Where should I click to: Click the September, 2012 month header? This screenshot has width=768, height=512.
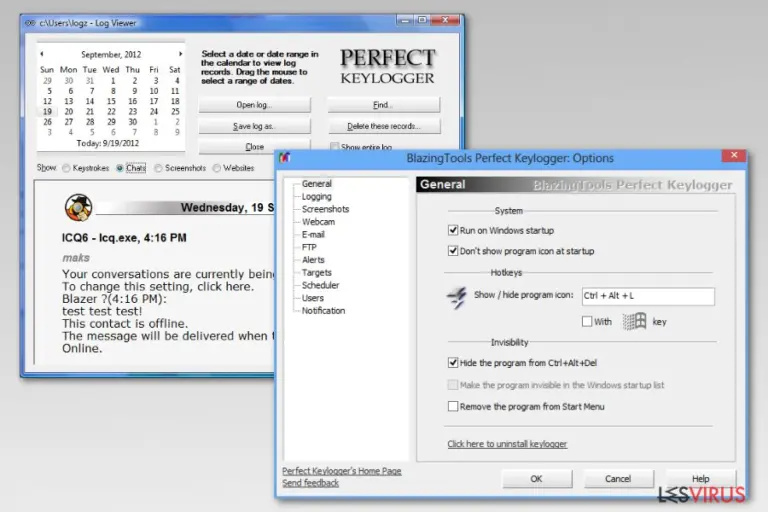coord(111,54)
